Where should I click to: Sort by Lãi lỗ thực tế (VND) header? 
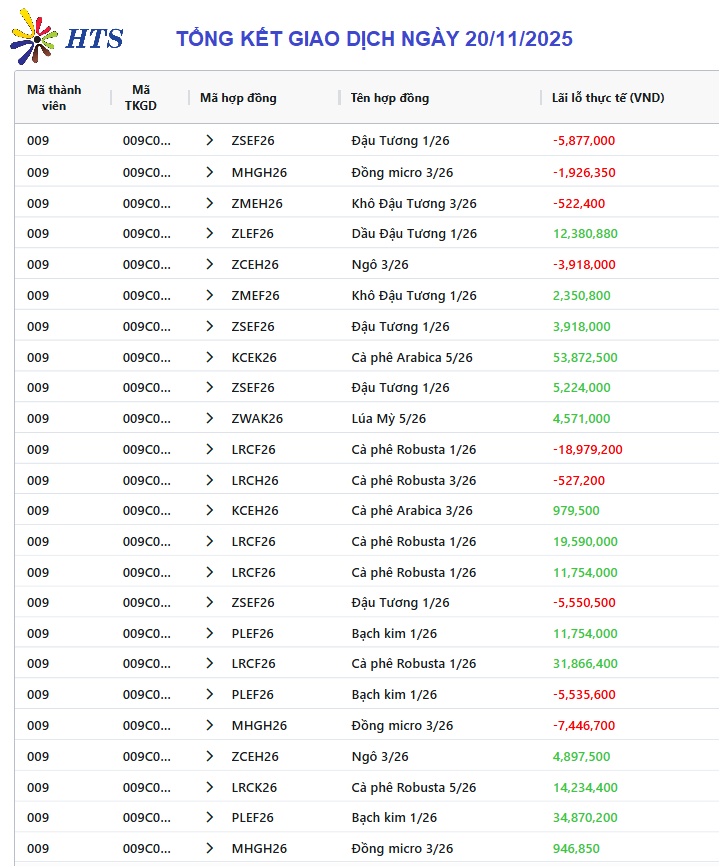(608, 98)
